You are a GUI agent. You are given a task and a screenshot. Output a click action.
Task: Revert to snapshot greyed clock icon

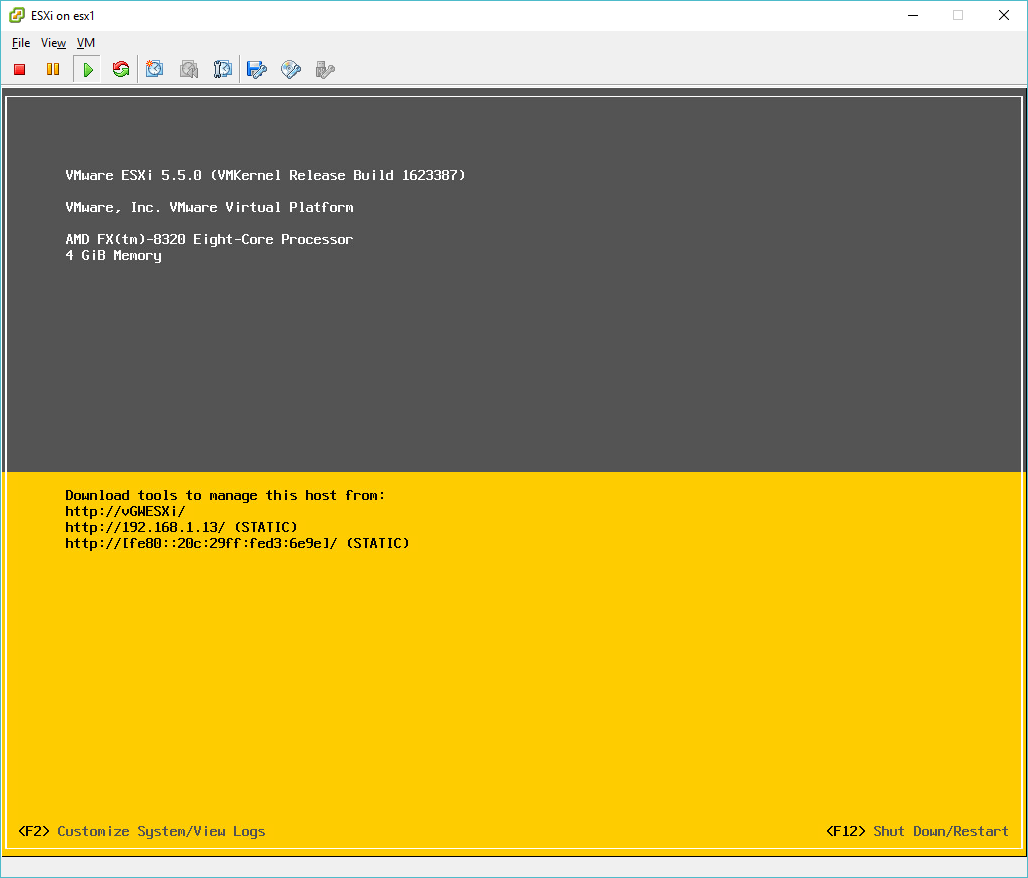coord(189,70)
